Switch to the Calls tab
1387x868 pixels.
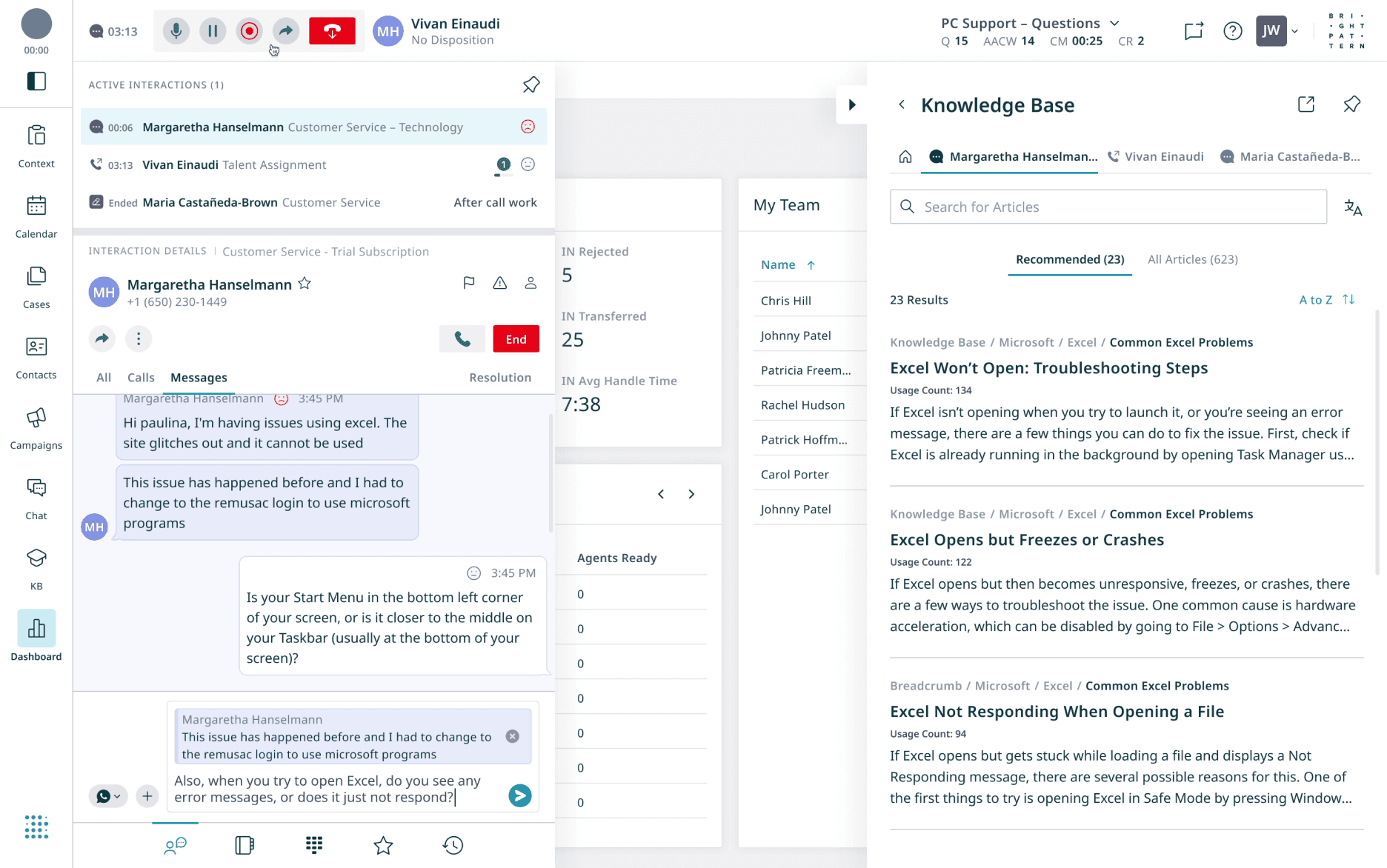tap(141, 378)
